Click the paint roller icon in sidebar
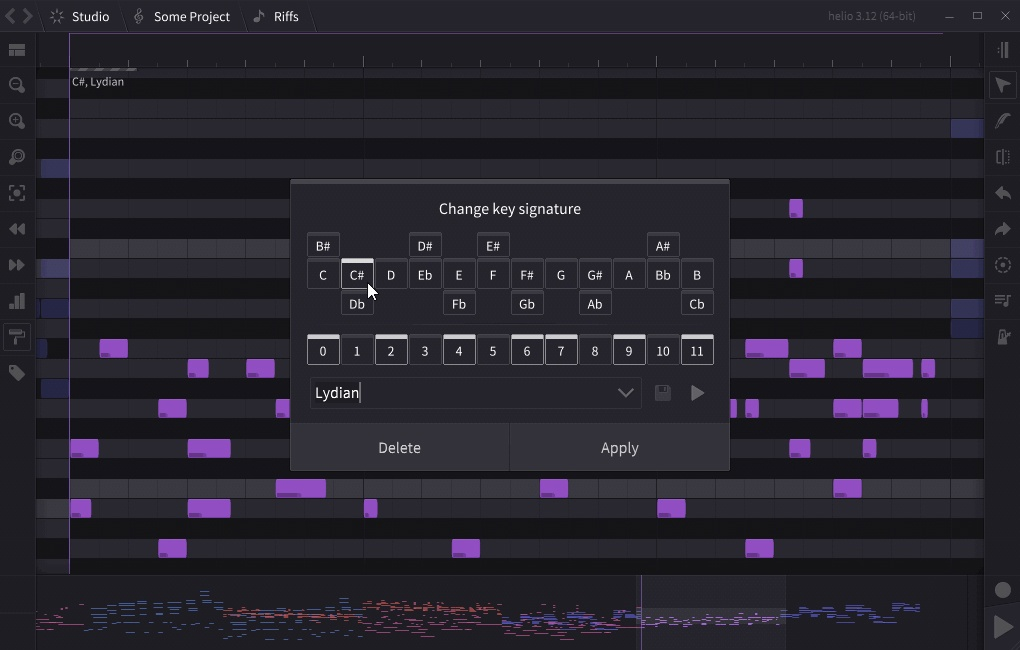 coord(17,337)
